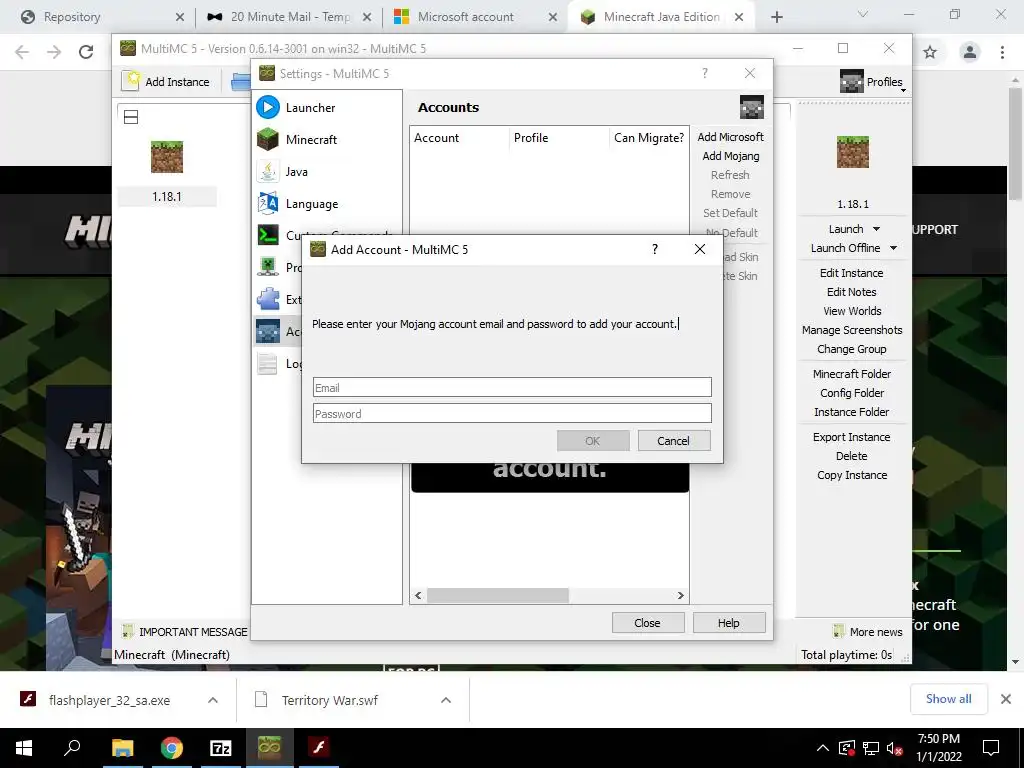Expand Territory War.swf download options
The height and width of the screenshot is (768, 1024).
(446, 700)
